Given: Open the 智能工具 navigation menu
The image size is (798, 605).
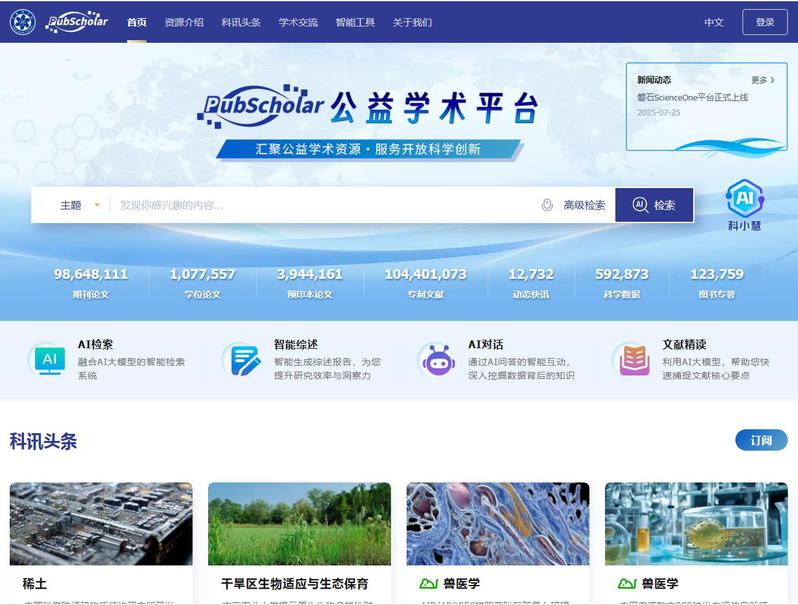Looking at the screenshot, I should pos(355,22).
